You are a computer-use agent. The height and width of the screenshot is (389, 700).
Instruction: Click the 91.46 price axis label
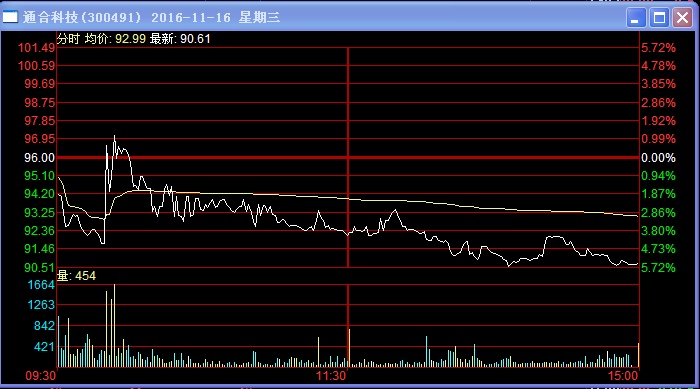click(x=39, y=249)
